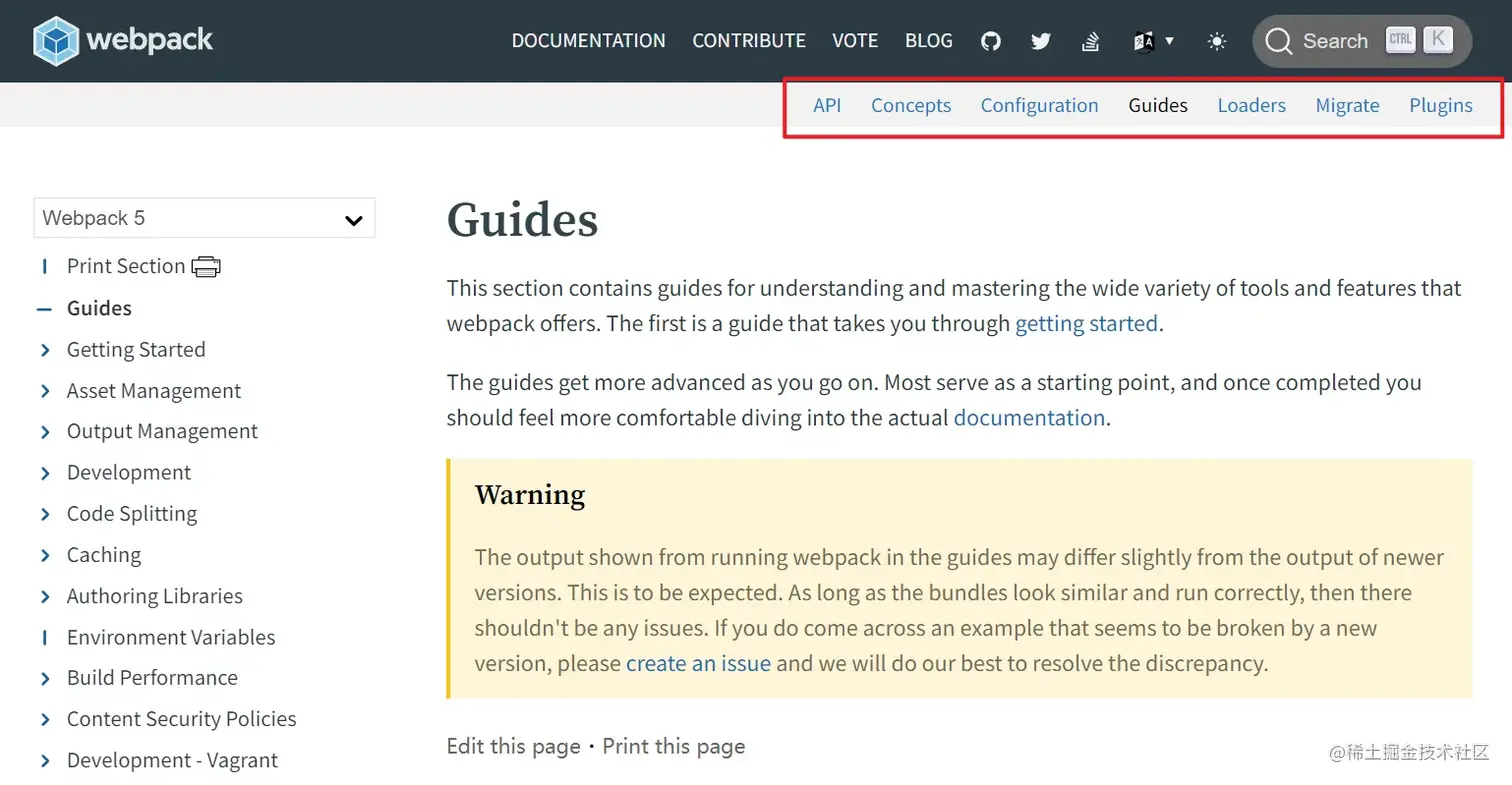Click the webpack logo
This screenshot has width=1512, height=785.
click(x=123, y=40)
